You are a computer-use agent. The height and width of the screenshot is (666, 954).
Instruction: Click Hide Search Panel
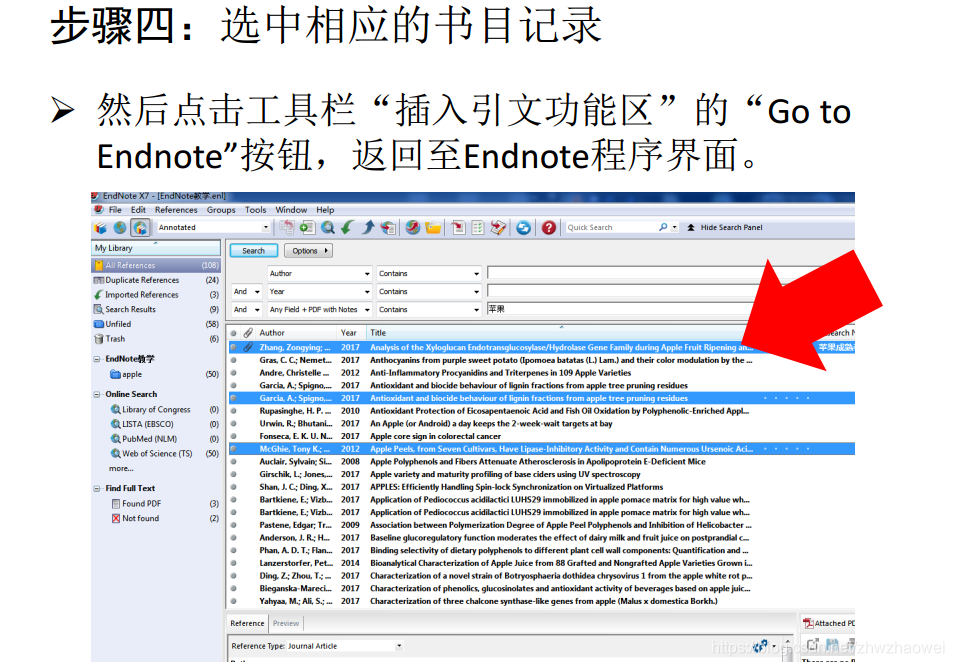pos(725,227)
